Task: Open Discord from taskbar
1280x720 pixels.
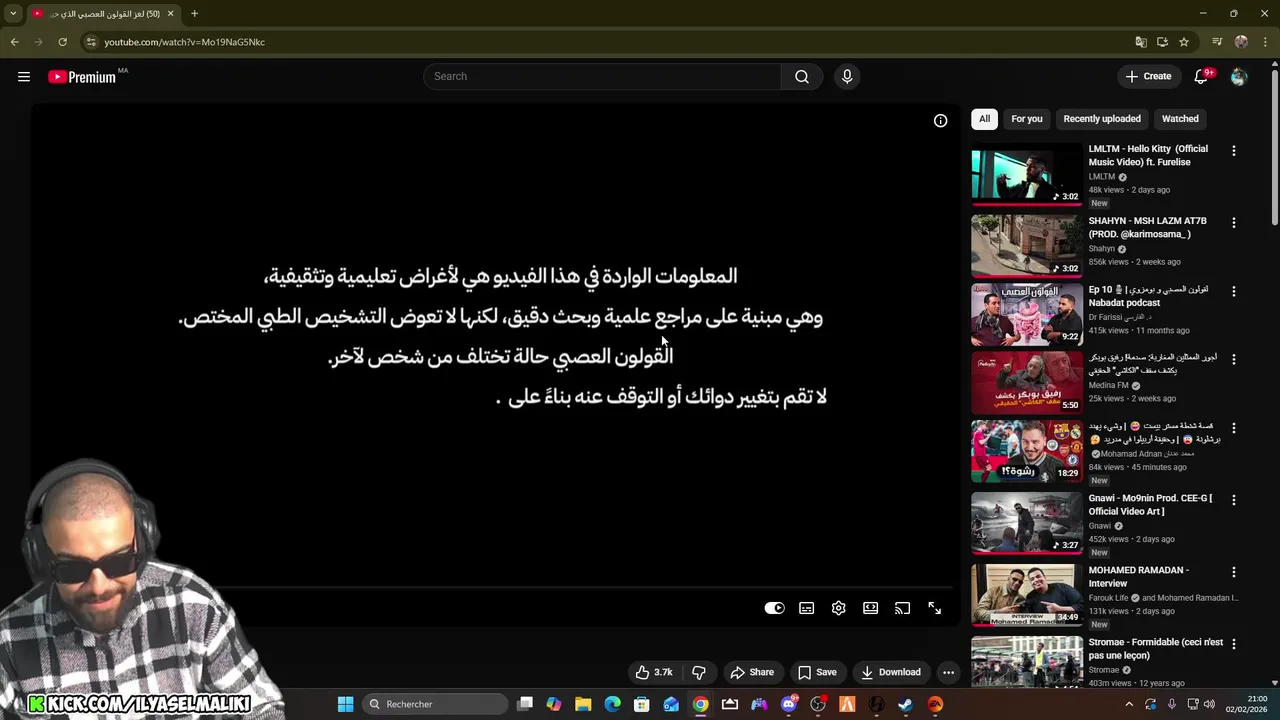Action: (x=789, y=704)
